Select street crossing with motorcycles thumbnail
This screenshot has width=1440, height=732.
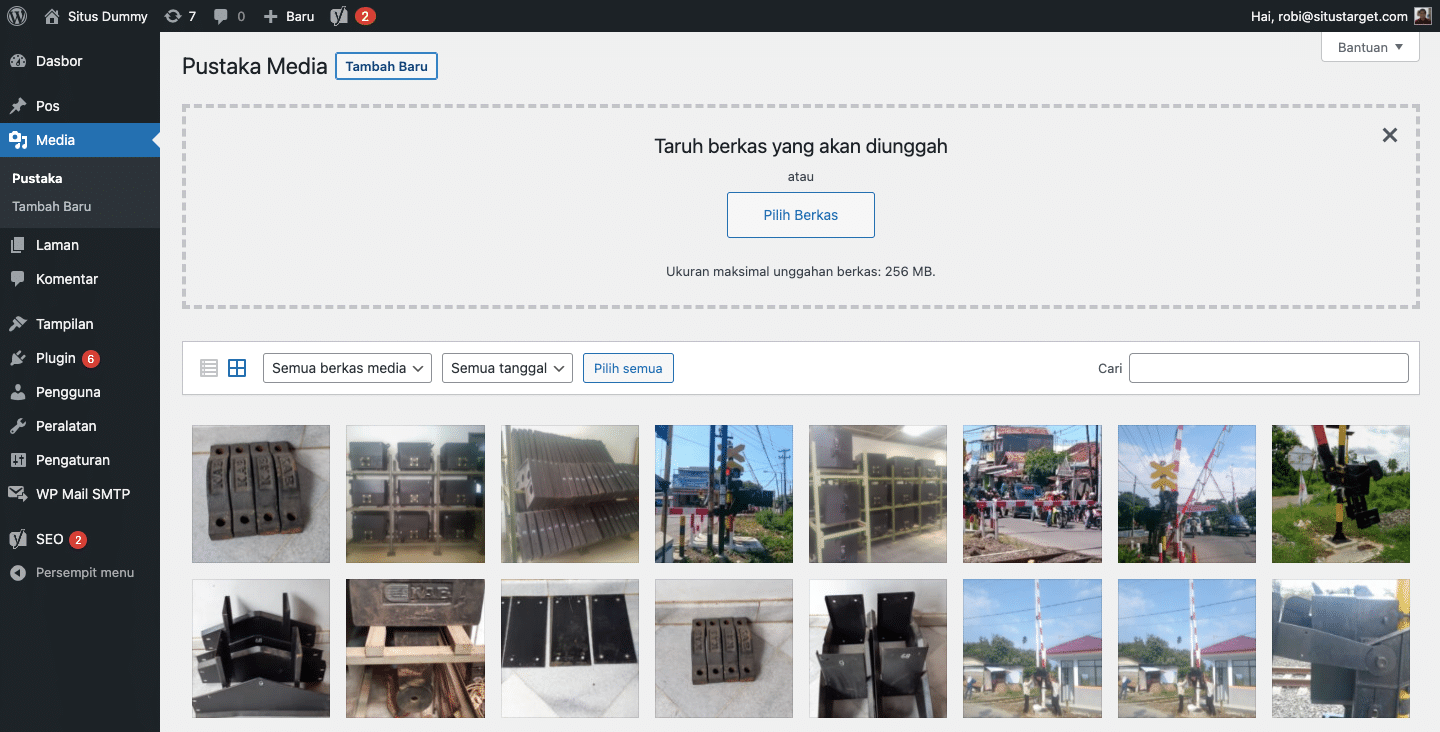coord(1032,494)
